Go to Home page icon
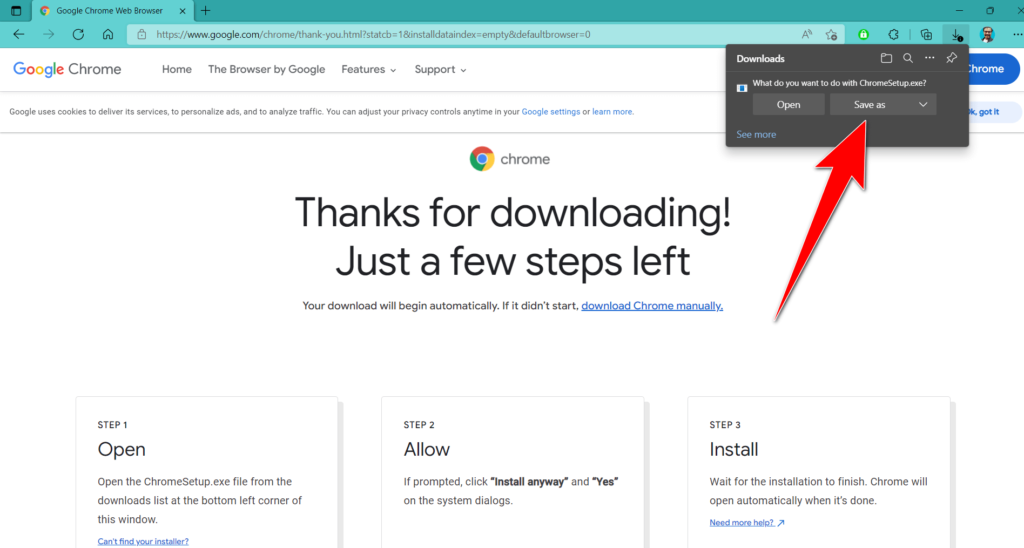 pos(108,35)
